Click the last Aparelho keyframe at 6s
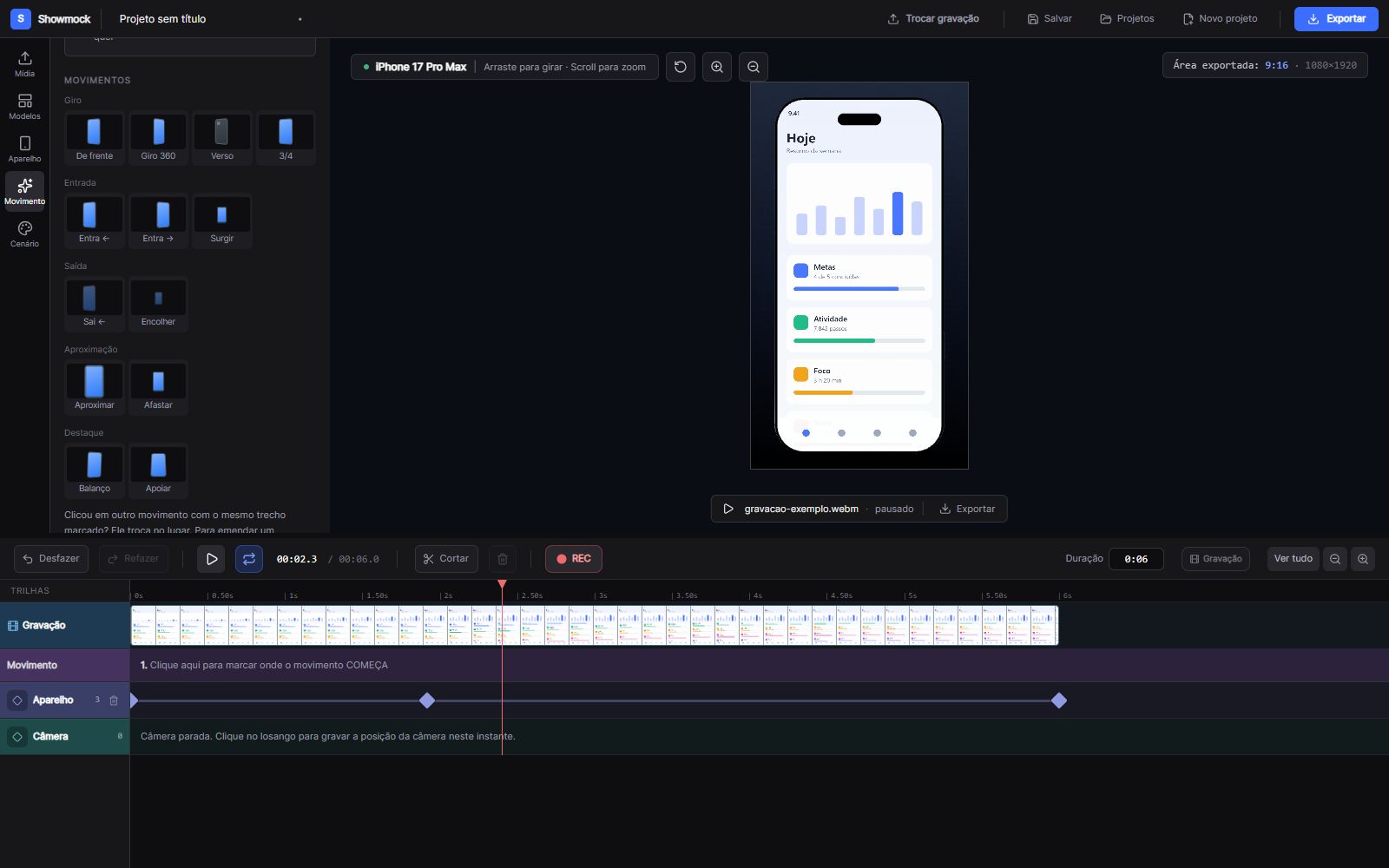The image size is (1389, 868). [x=1058, y=700]
